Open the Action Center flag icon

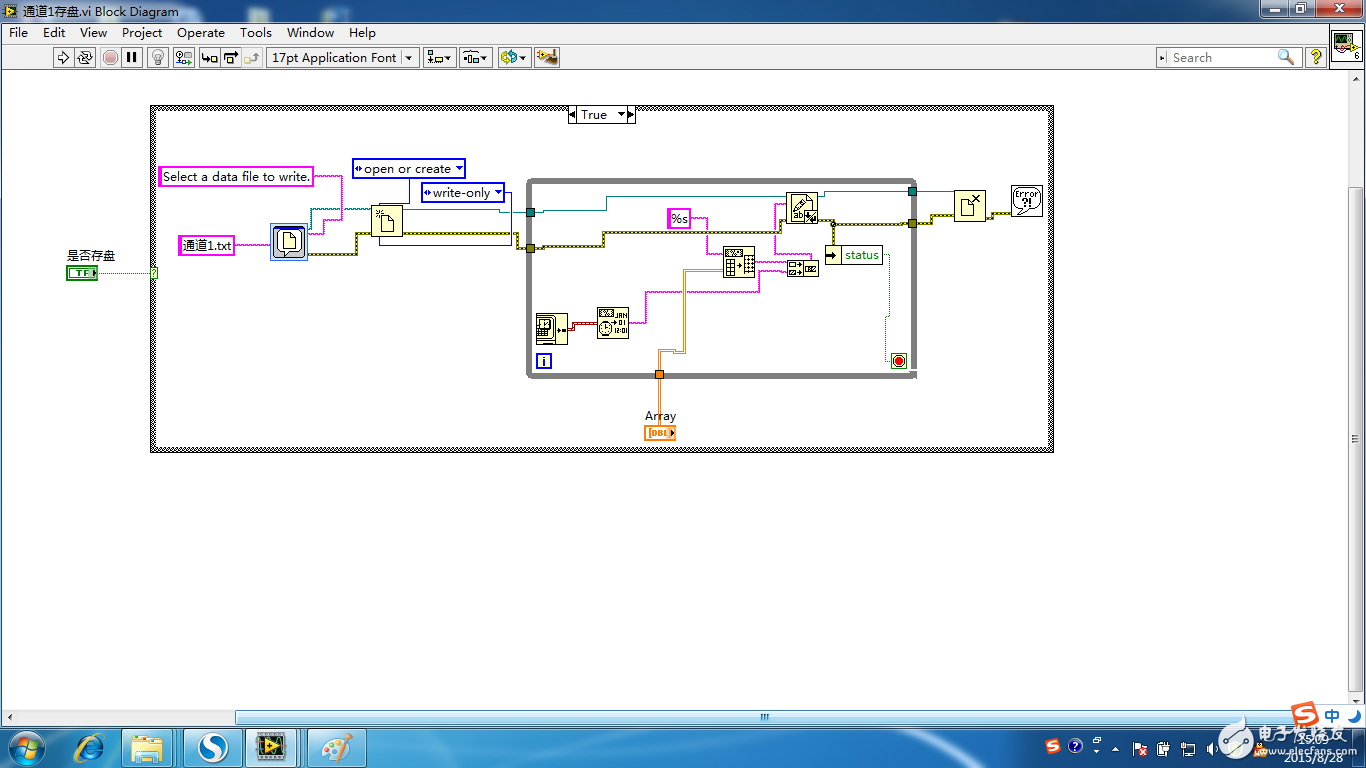(1139, 748)
